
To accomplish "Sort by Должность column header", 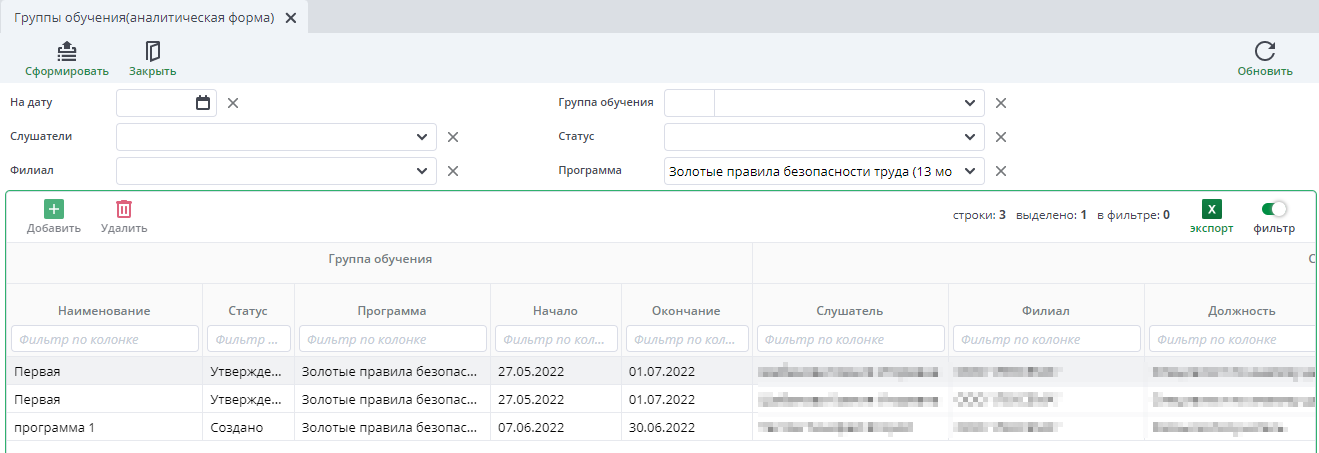I will (1241, 311).
